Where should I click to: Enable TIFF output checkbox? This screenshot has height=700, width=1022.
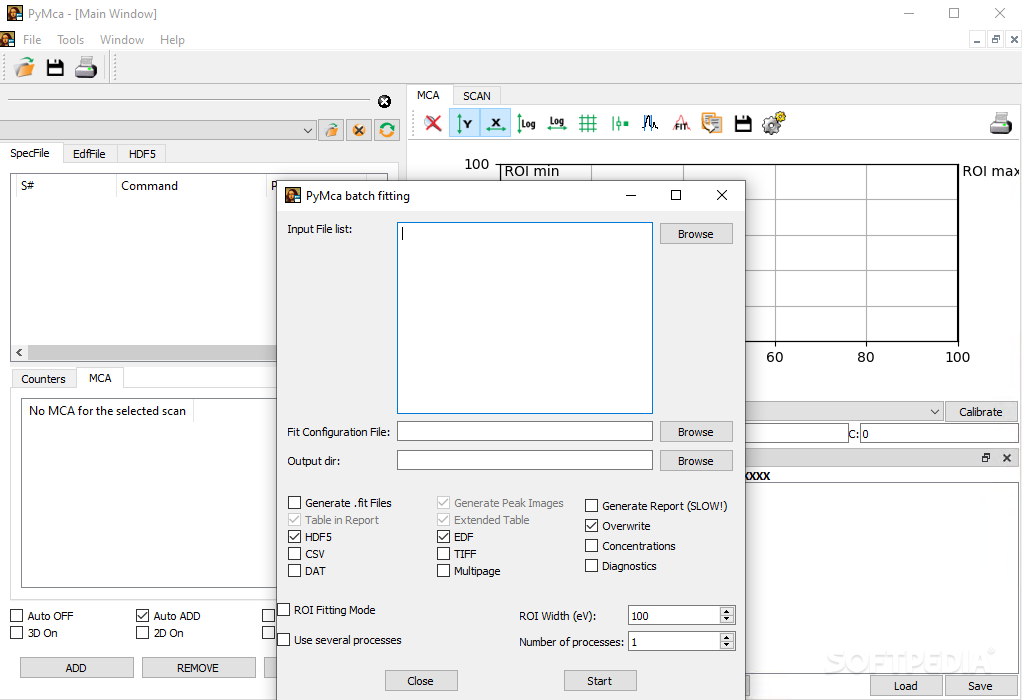tap(443, 553)
